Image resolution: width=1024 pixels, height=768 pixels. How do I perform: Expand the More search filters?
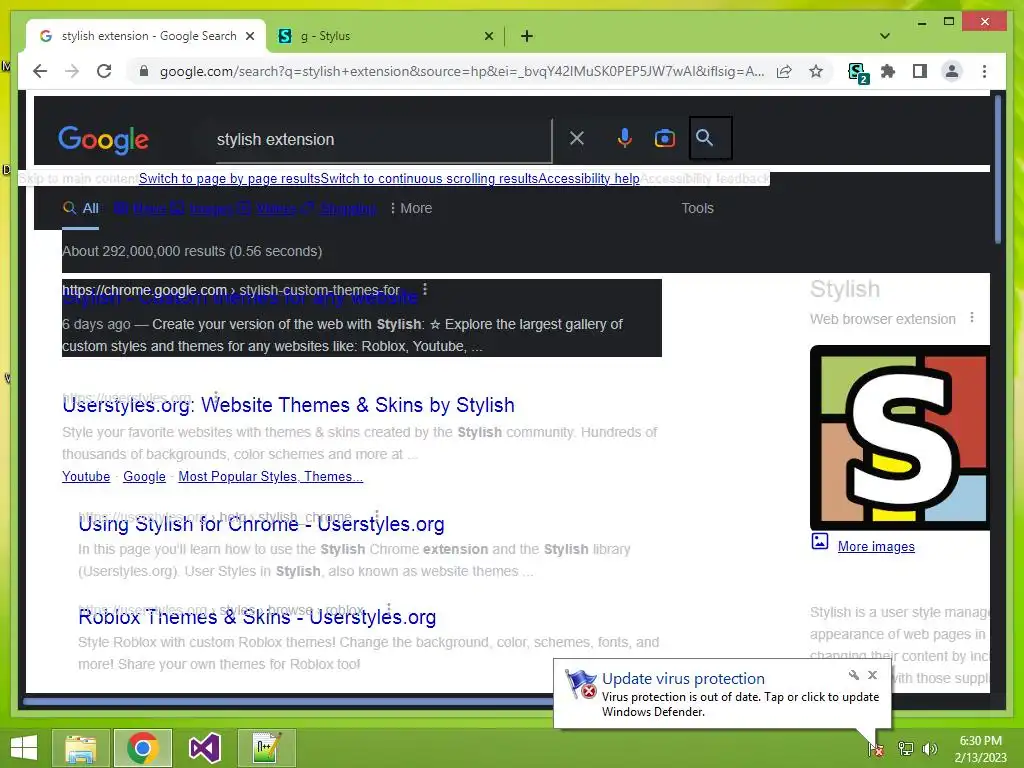(411, 208)
